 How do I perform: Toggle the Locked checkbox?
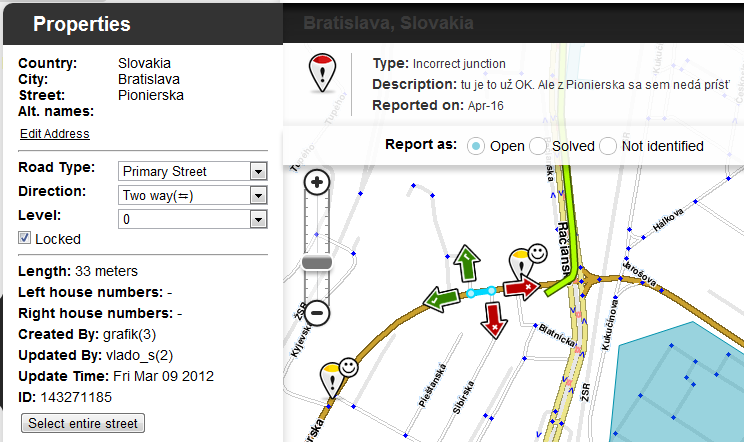coord(24,238)
